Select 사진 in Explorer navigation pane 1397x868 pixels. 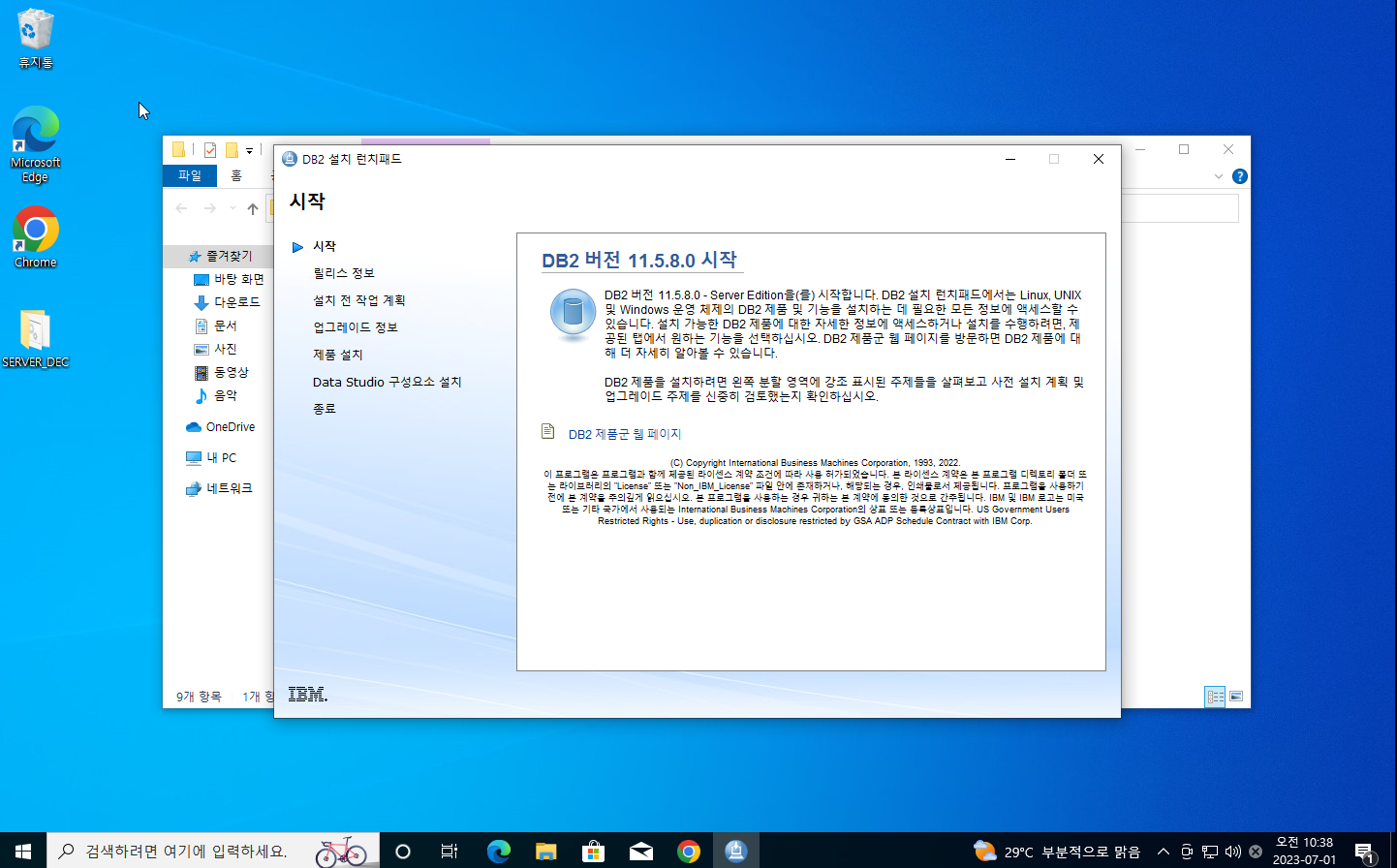217,349
